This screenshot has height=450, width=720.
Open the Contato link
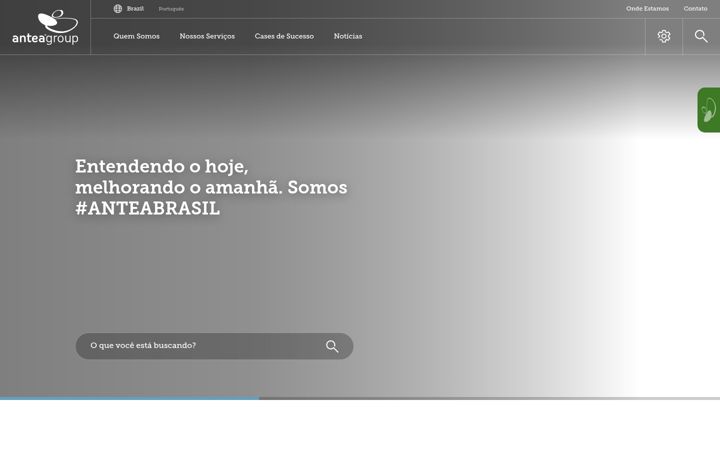695,9
